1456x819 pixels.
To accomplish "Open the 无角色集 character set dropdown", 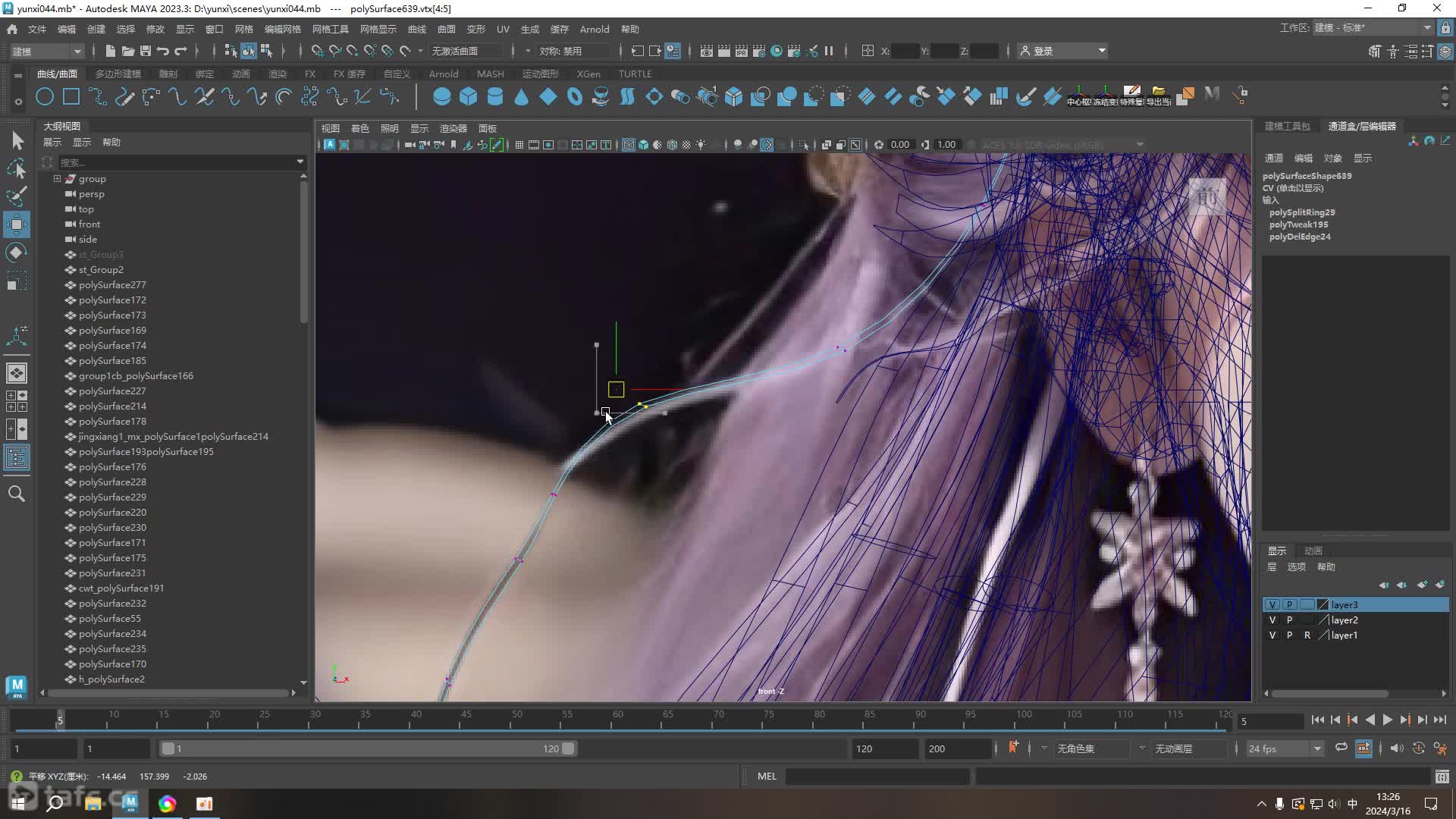I will [1092, 748].
